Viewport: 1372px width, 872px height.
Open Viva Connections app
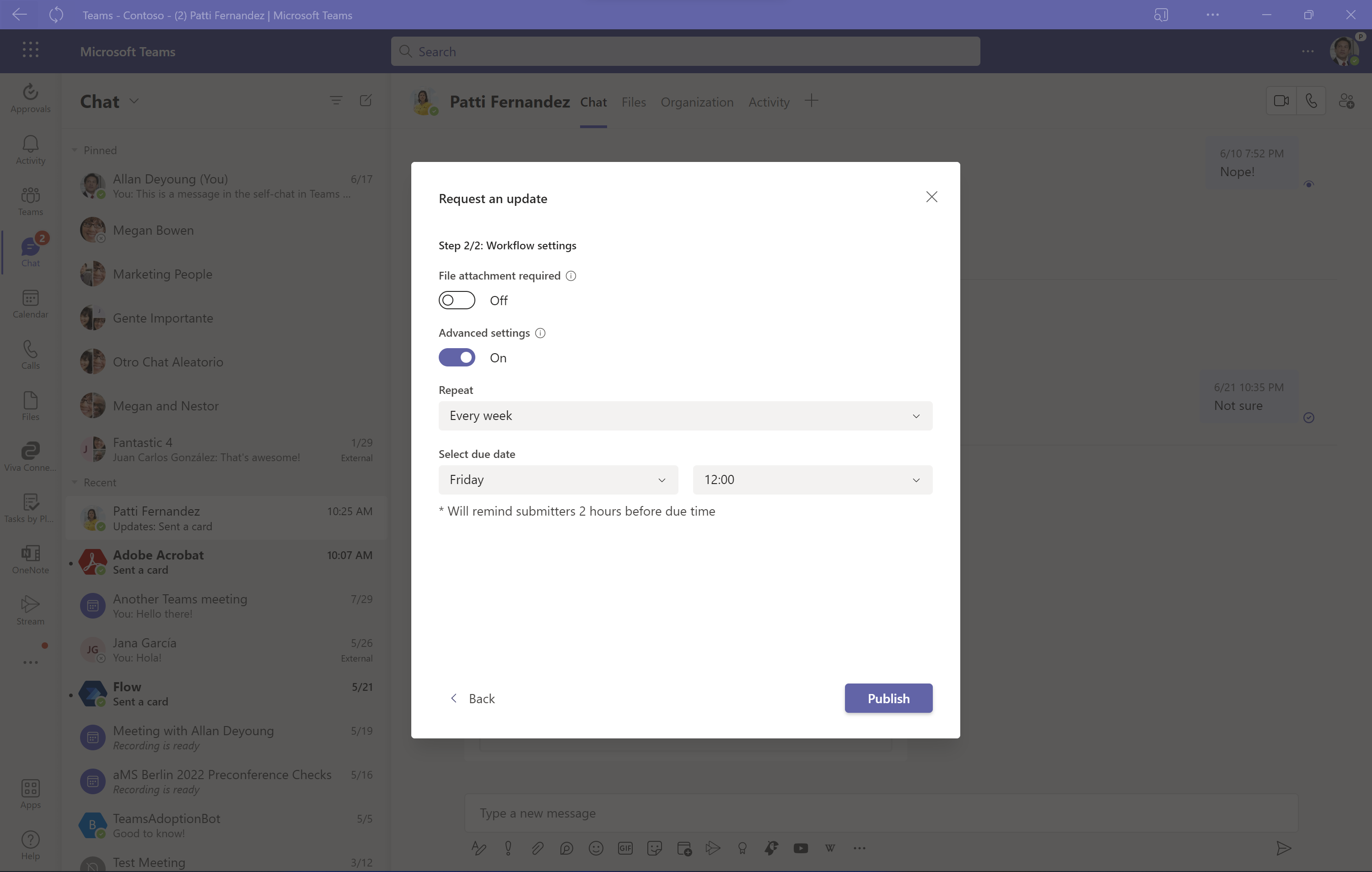(x=30, y=457)
